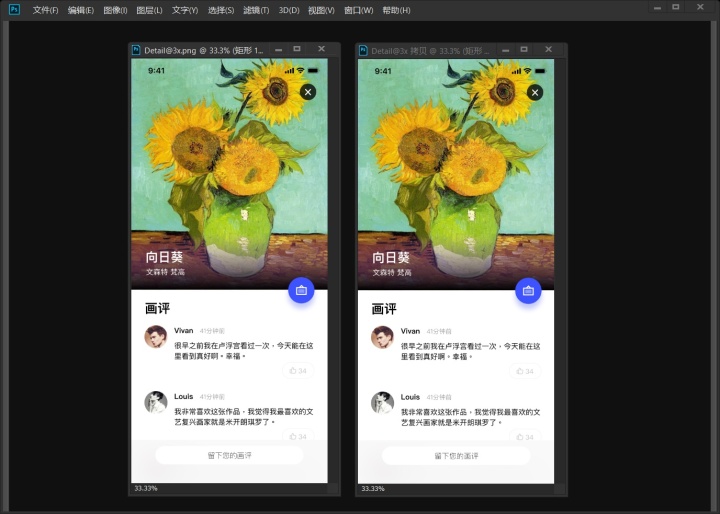Click the 画评 heading in the right document
The width and height of the screenshot is (720, 514).
[384, 309]
